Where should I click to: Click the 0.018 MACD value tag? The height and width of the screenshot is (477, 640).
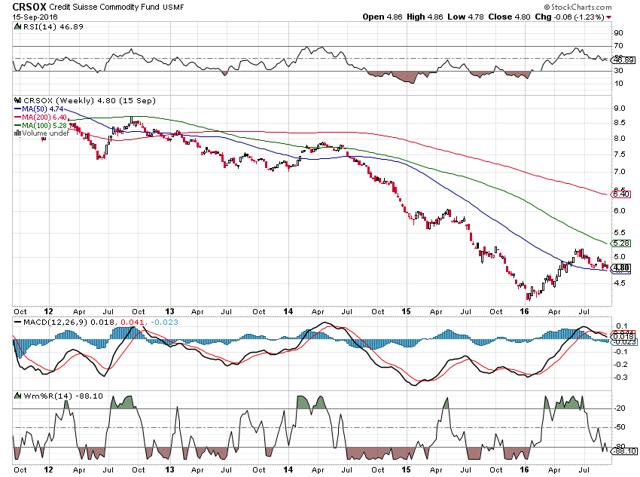tap(623, 337)
